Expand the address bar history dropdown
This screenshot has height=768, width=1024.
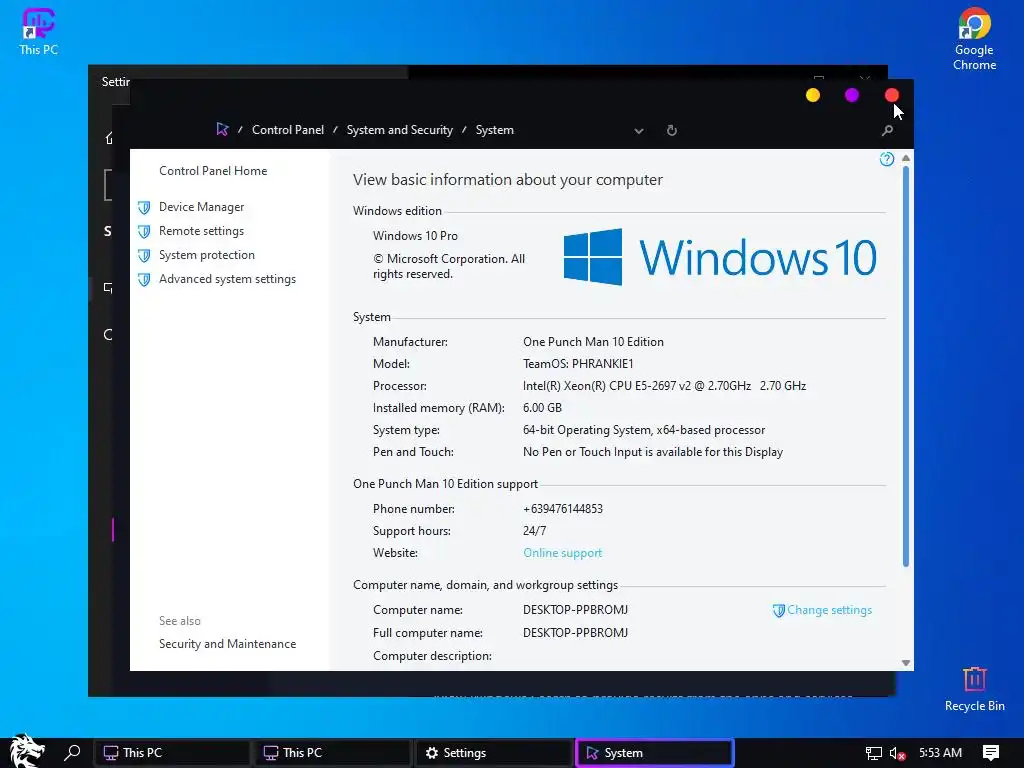point(639,131)
